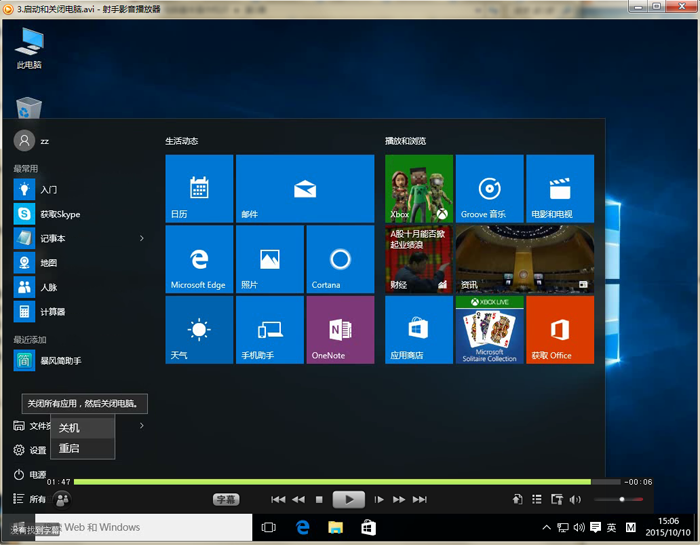Image resolution: width=700 pixels, height=545 pixels.
Task: Open the 电影和电视 tile
Action: 560,188
